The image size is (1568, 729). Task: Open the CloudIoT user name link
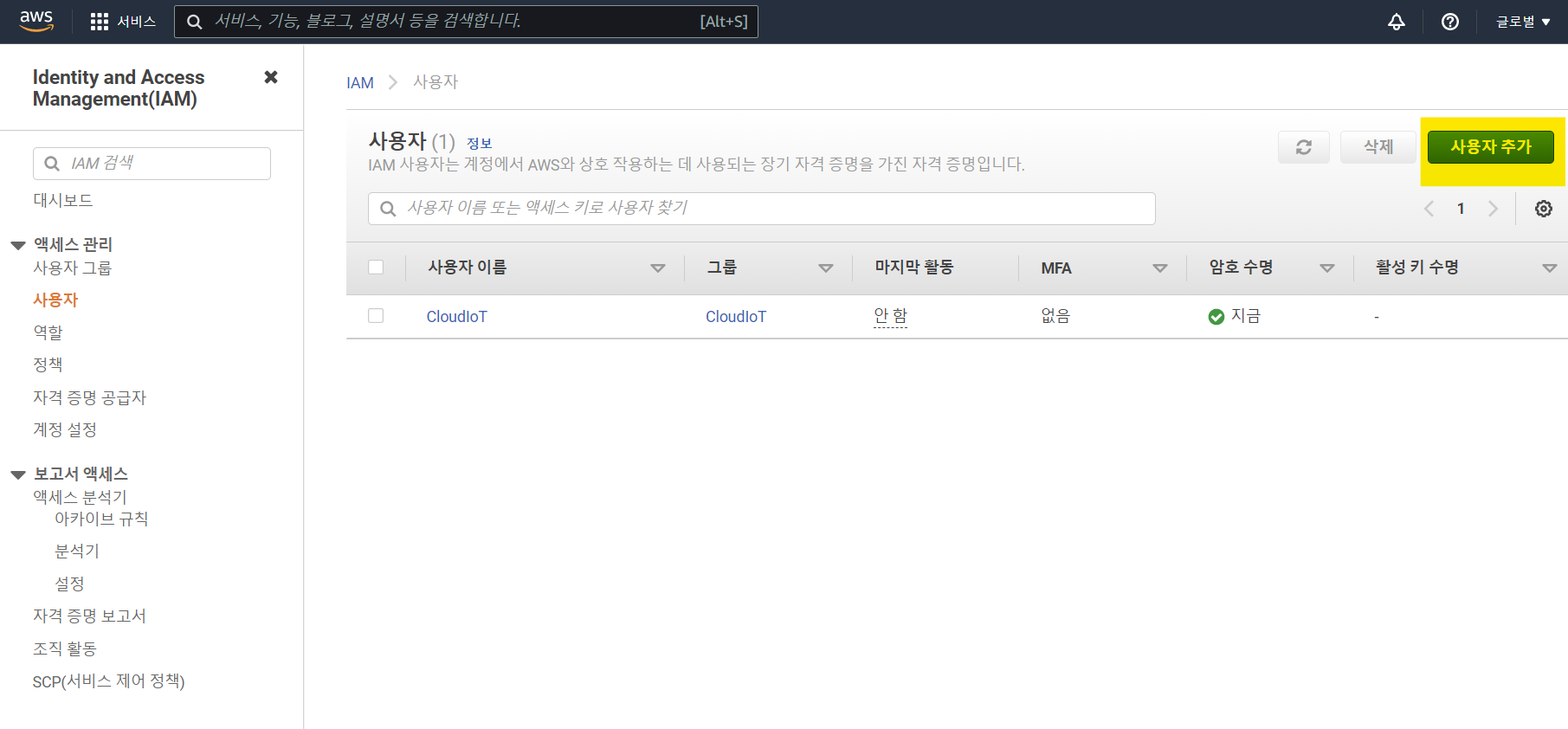pos(456,317)
